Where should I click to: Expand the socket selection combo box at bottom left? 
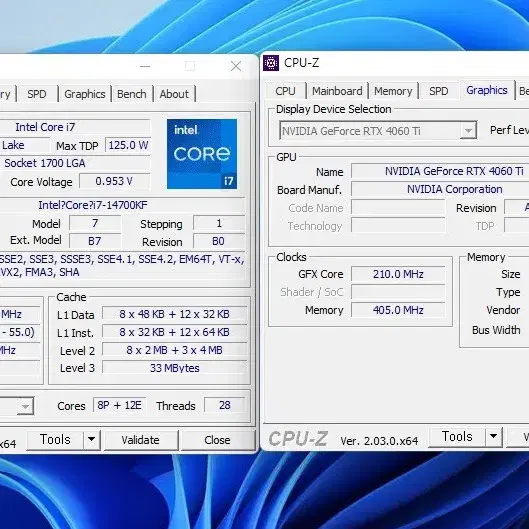(25, 406)
